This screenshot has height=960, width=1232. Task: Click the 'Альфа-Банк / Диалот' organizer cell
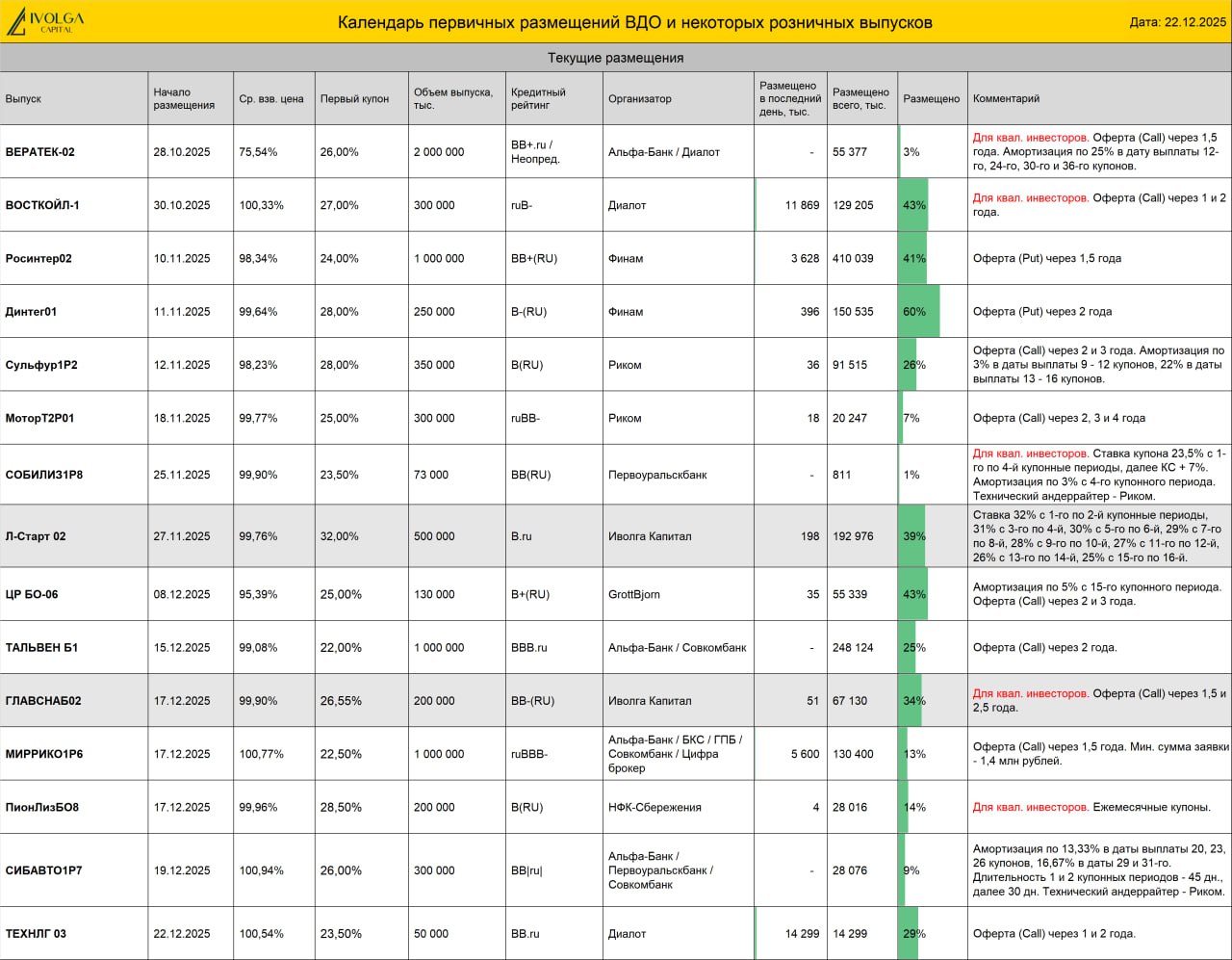[664, 152]
